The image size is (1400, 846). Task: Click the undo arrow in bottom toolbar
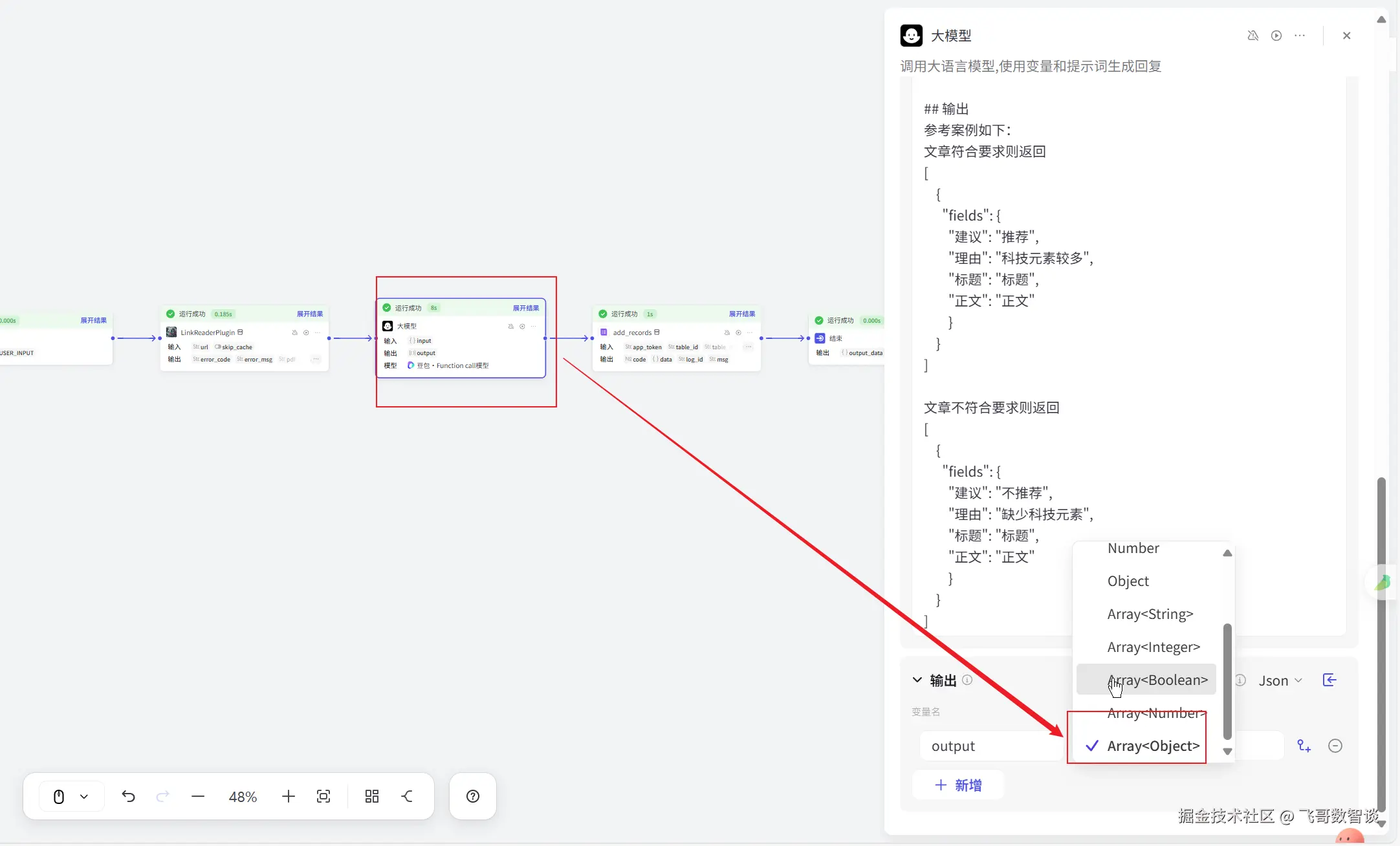(128, 796)
